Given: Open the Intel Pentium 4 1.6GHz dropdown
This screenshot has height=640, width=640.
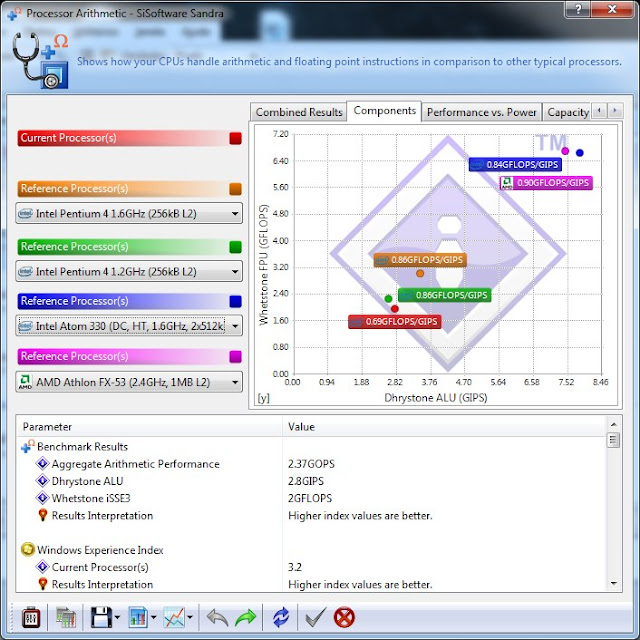Looking at the screenshot, I should coord(129,213).
